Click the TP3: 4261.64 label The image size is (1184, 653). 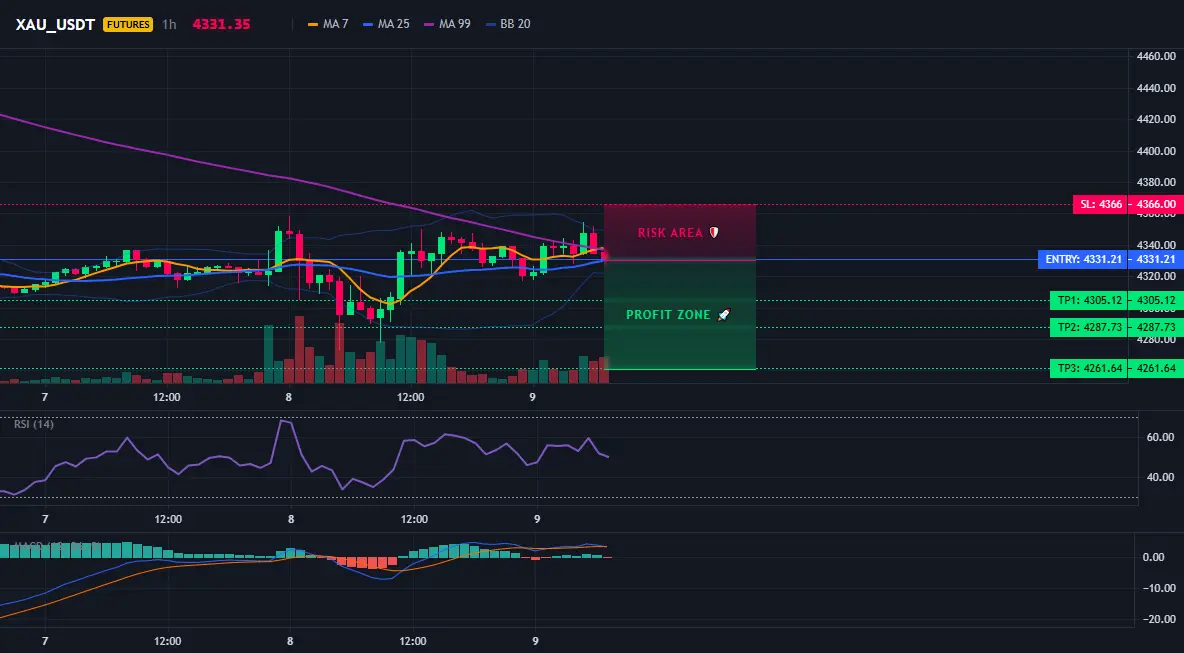click(x=1089, y=368)
